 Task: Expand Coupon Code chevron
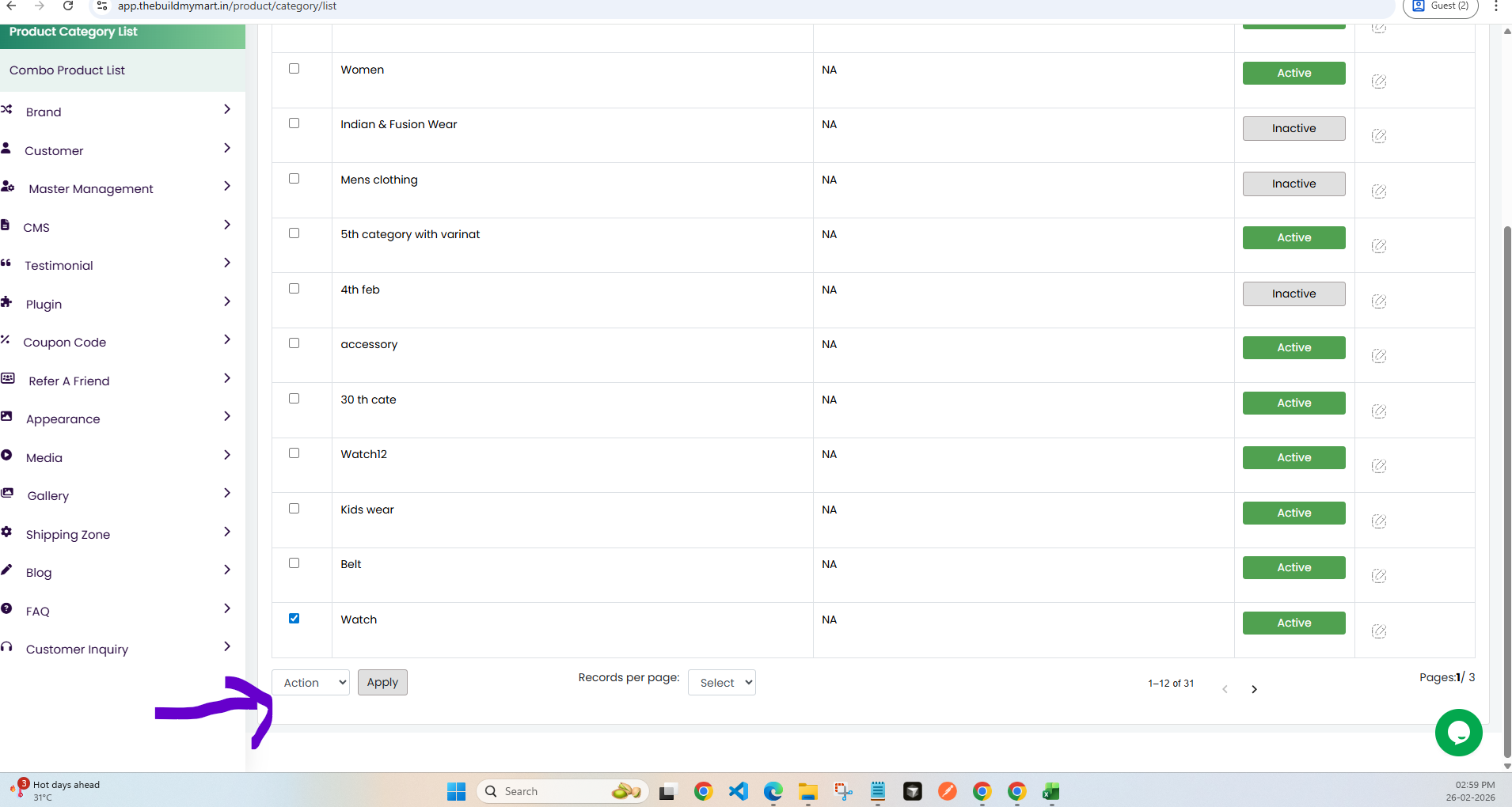227,339
